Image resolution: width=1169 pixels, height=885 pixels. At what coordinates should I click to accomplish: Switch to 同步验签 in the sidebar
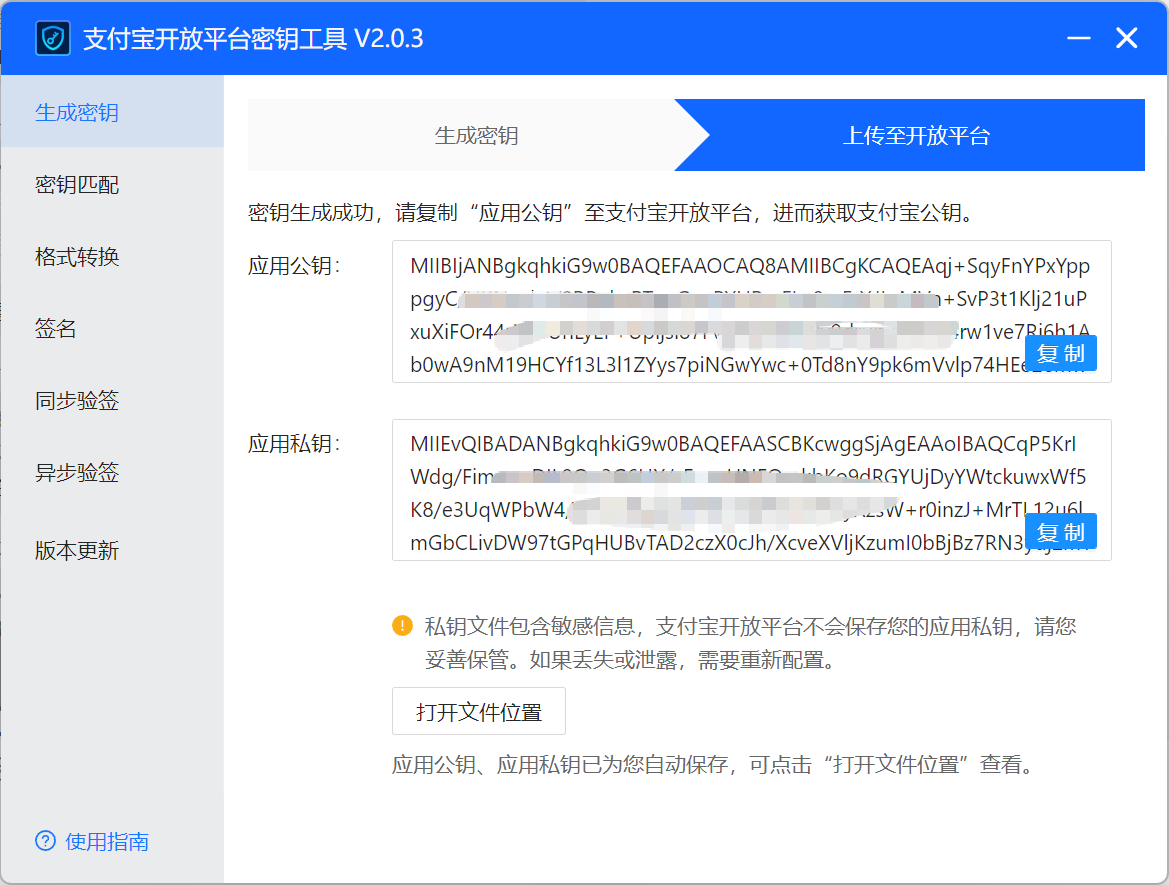click(x=112, y=400)
